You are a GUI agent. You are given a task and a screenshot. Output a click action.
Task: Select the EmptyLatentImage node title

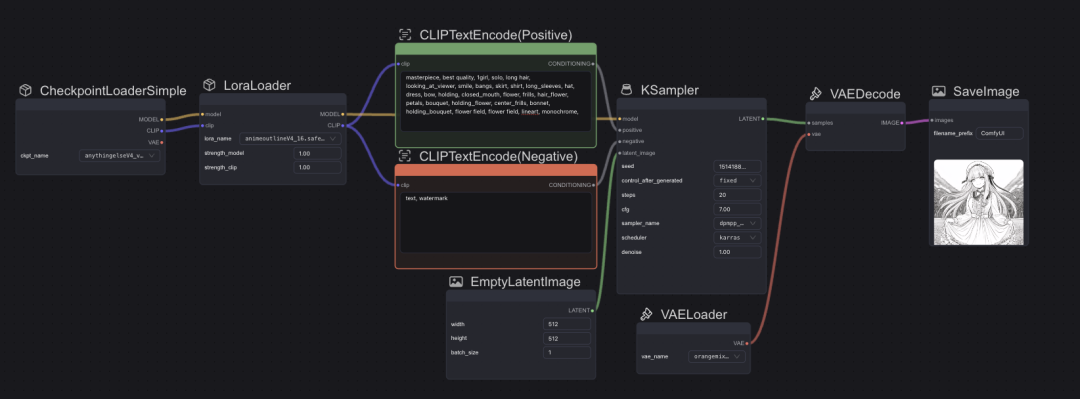[x=526, y=282]
